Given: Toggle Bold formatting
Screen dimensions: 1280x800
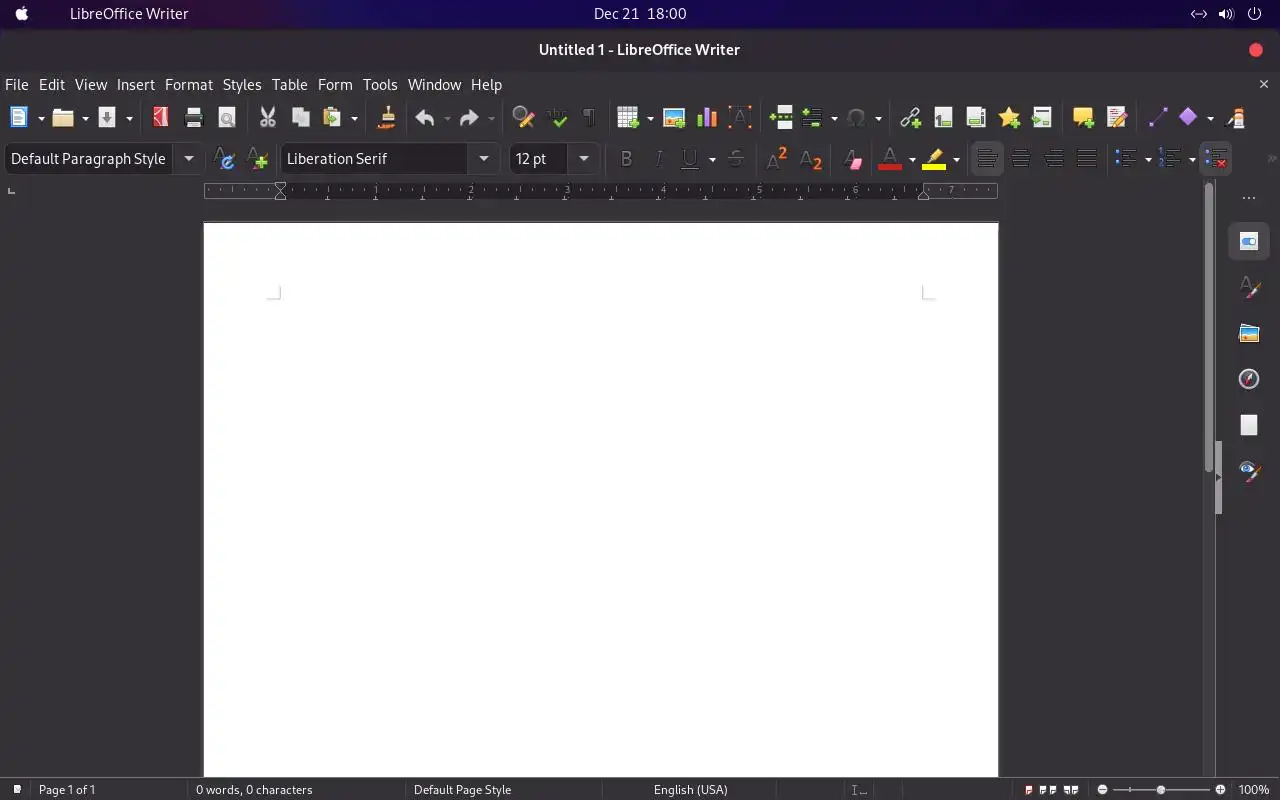Looking at the screenshot, I should click(x=626, y=159).
